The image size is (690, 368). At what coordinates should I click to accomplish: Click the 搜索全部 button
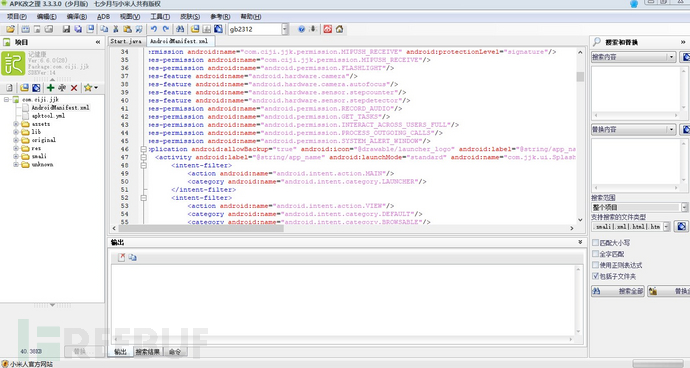(x=618, y=291)
